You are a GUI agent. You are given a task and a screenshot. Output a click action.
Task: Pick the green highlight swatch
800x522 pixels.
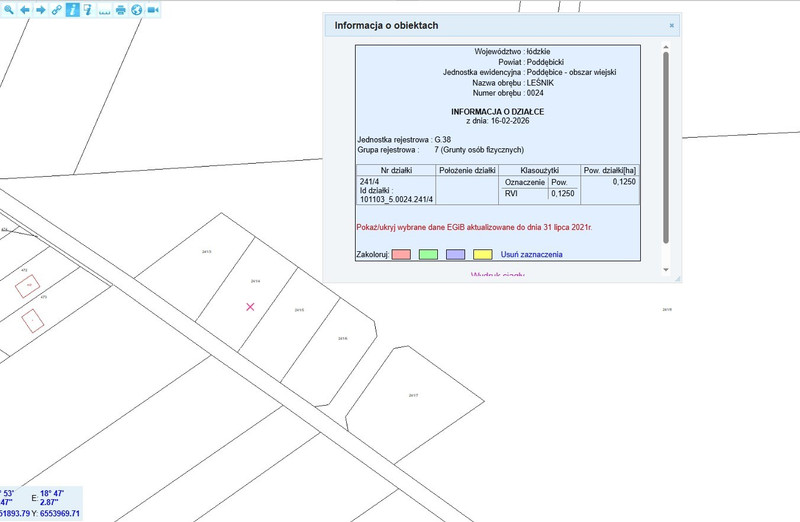(x=428, y=254)
